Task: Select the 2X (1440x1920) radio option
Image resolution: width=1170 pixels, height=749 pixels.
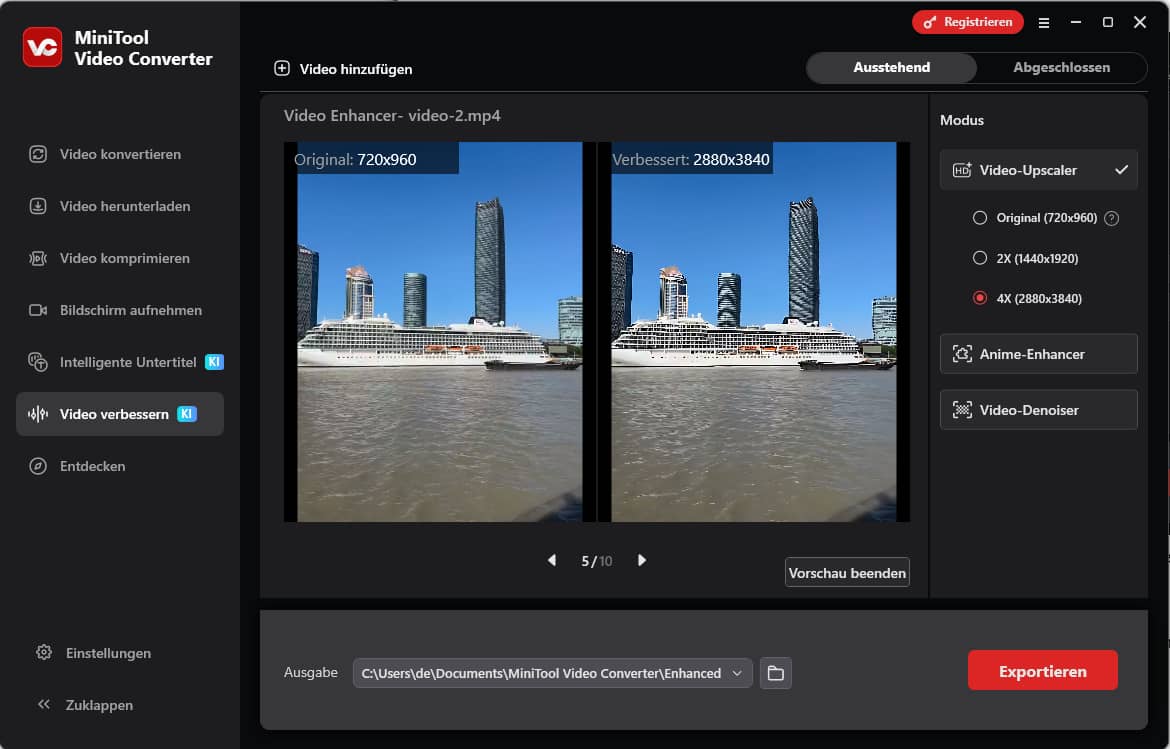Action: pyautogui.click(x=980, y=258)
